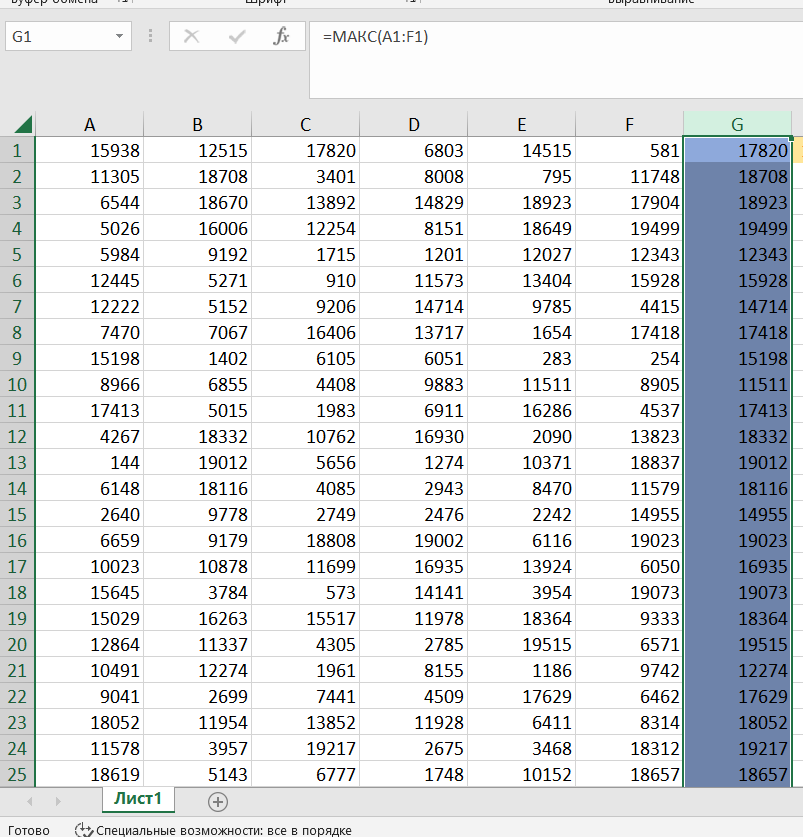The image size is (803, 837).
Task: Click the accessibility checker status icon
Action: click(84, 830)
